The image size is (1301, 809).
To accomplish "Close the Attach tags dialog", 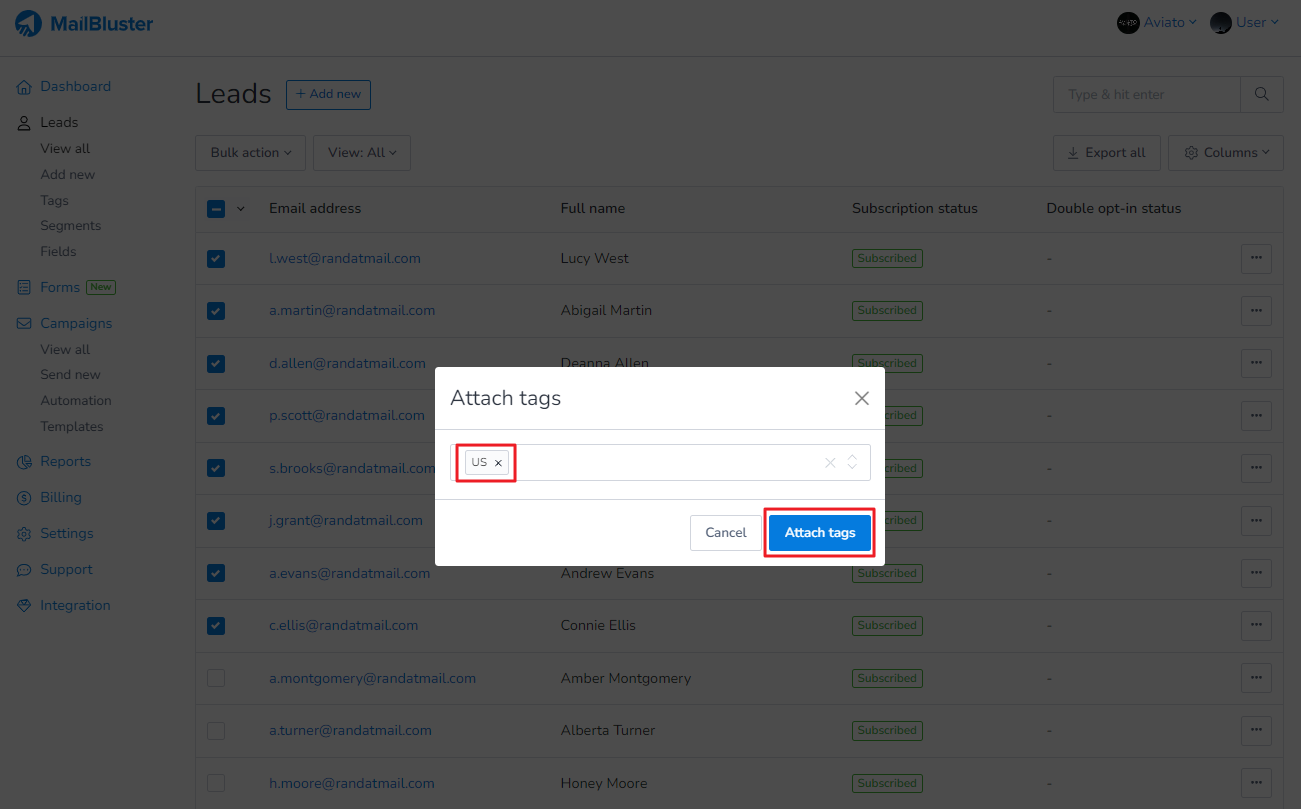I will [861, 398].
